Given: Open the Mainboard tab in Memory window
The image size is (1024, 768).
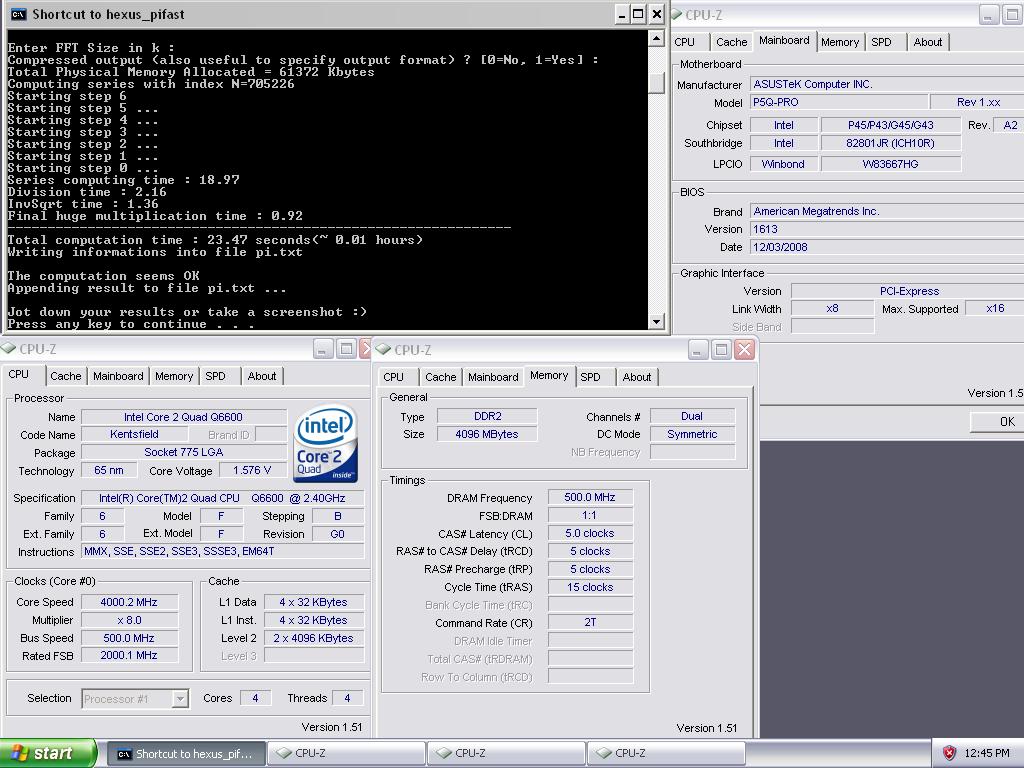Looking at the screenshot, I should (x=493, y=377).
